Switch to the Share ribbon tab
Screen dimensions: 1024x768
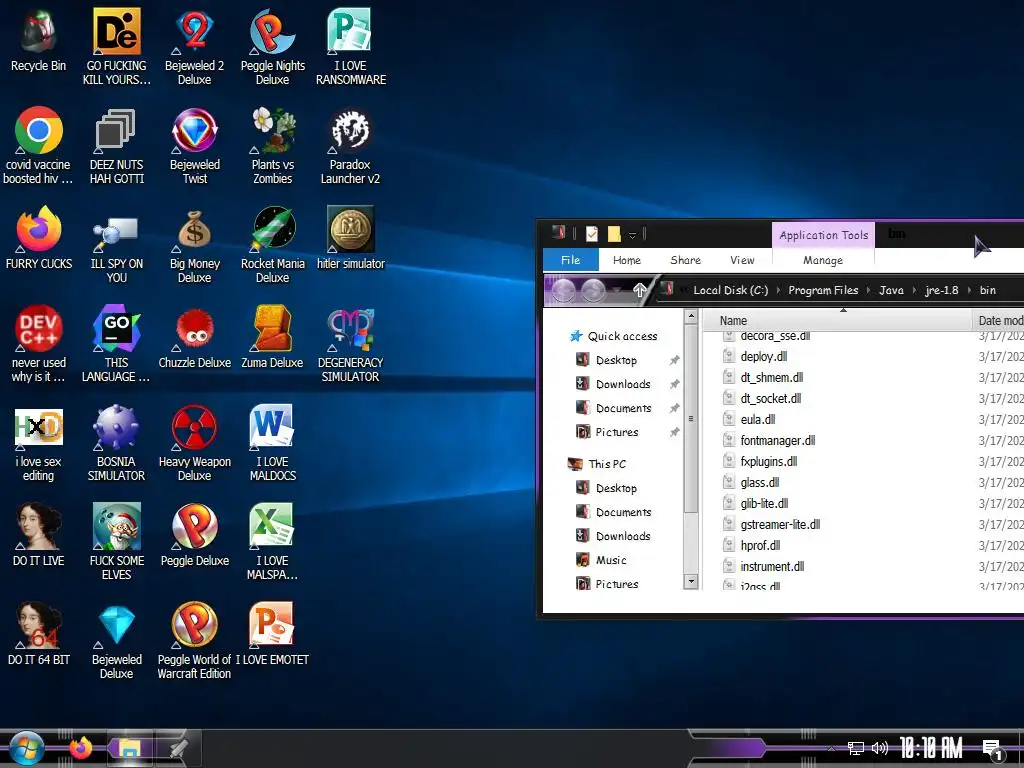(x=685, y=260)
